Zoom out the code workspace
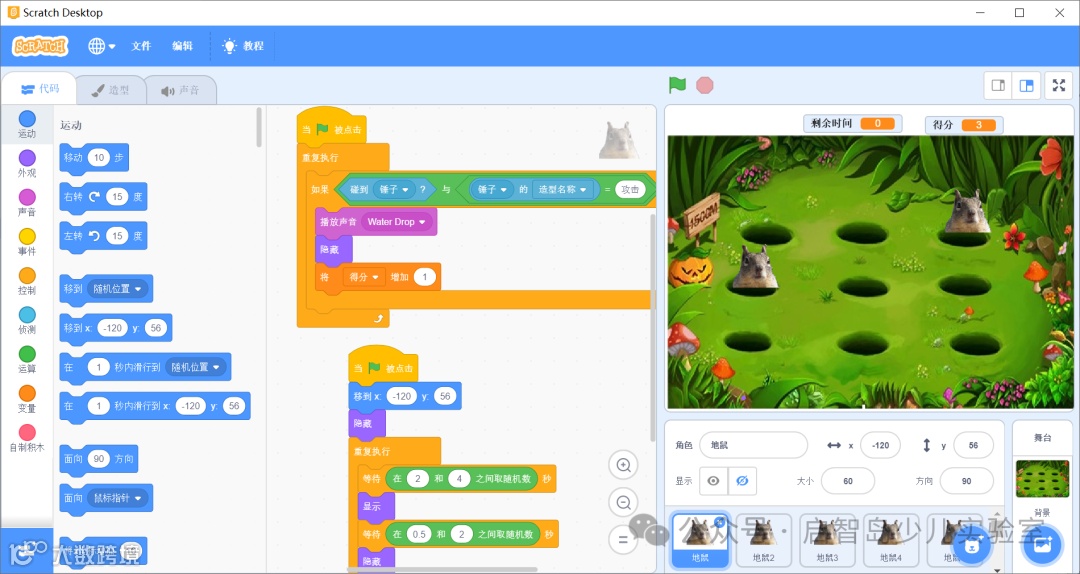1080x574 pixels. (624, 503)
